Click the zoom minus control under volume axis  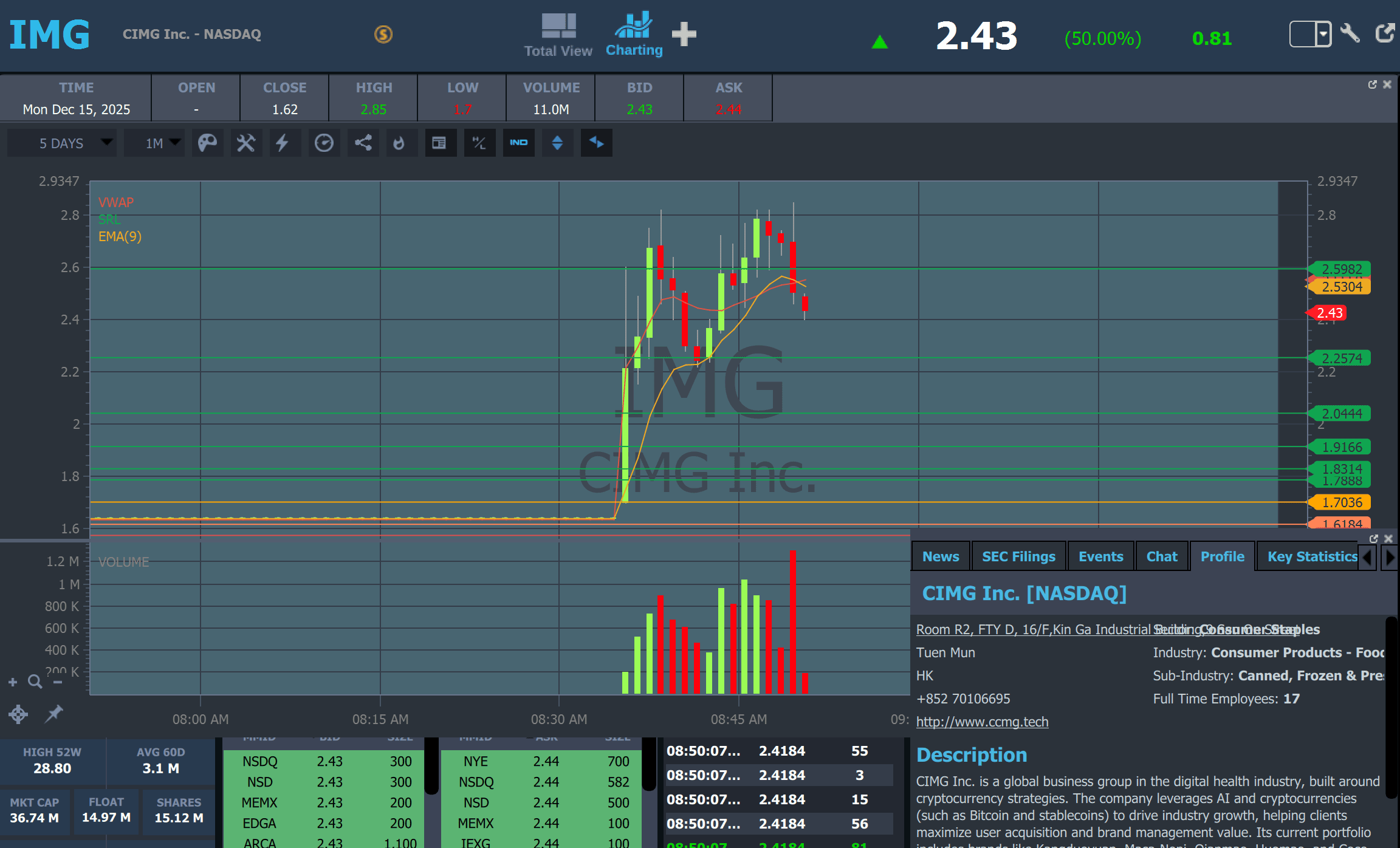pyautogui.click(x=58, y=682)
